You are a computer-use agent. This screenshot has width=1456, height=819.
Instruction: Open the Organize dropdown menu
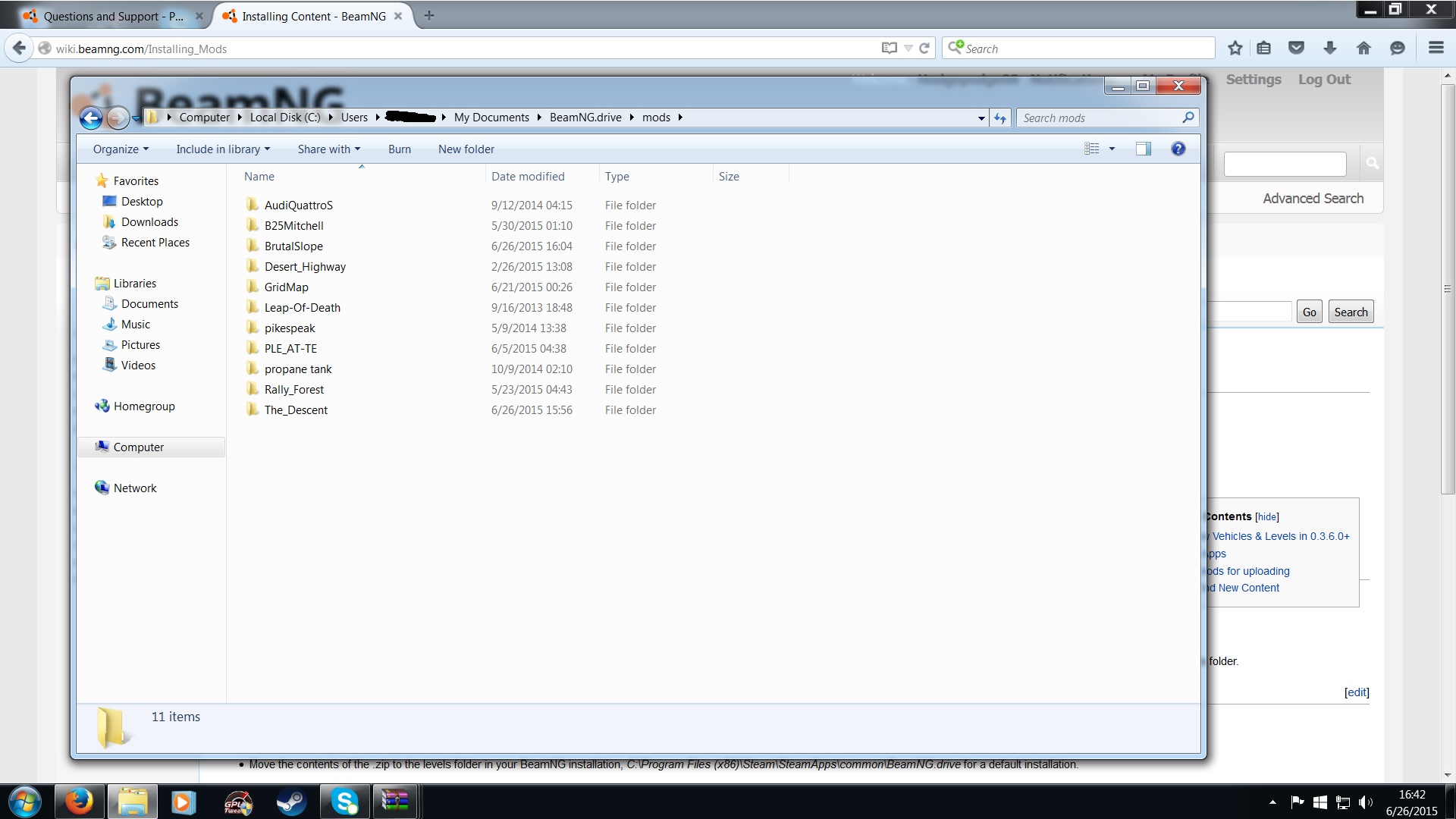tap(121, 149)
